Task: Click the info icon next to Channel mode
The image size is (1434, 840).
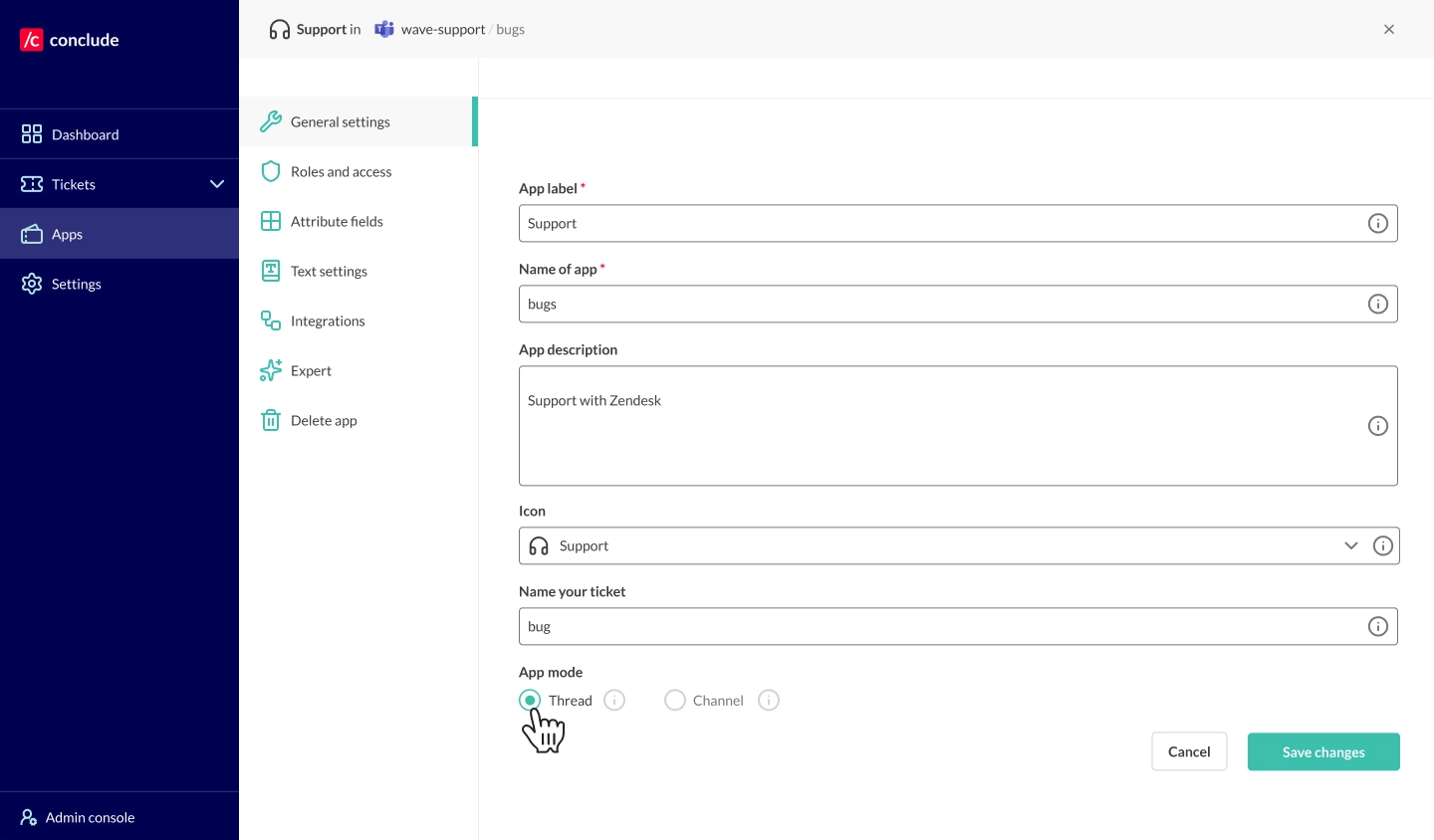Action: tap(769, 700)
